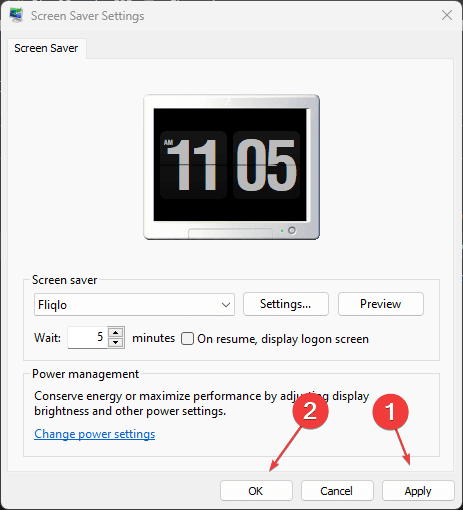Screen dimensions: 463x510
Task: Click the Screen Saver Settings title icon
Action: pos(16,15)
